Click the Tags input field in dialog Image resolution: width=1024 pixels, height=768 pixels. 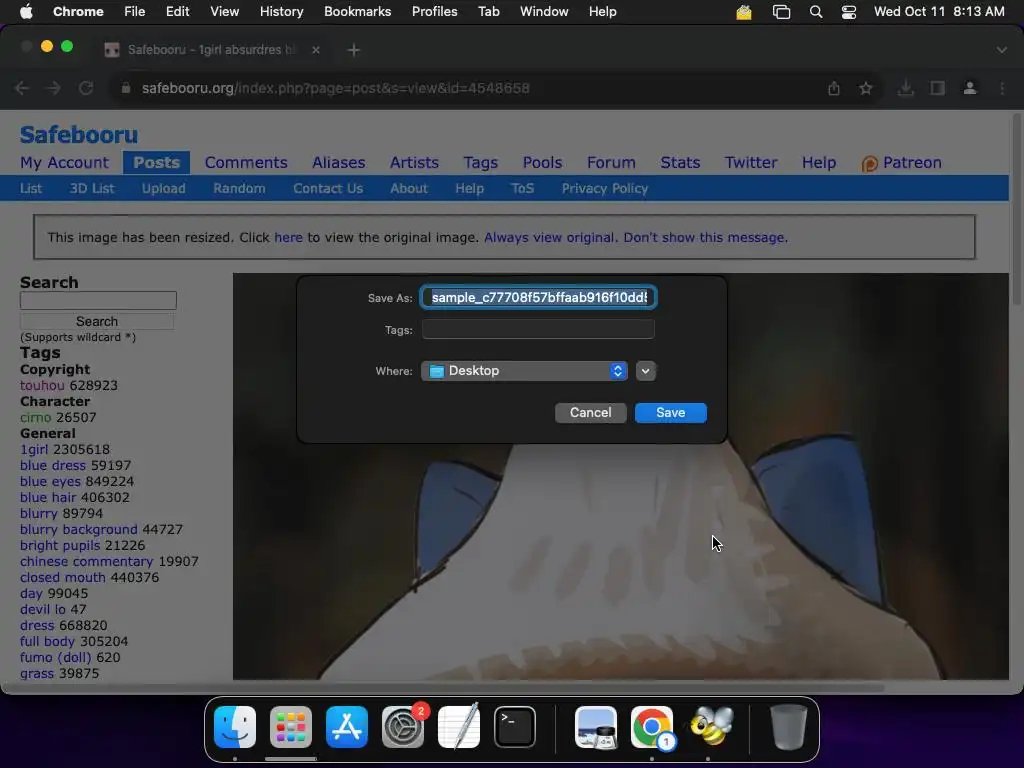point(538,330)
